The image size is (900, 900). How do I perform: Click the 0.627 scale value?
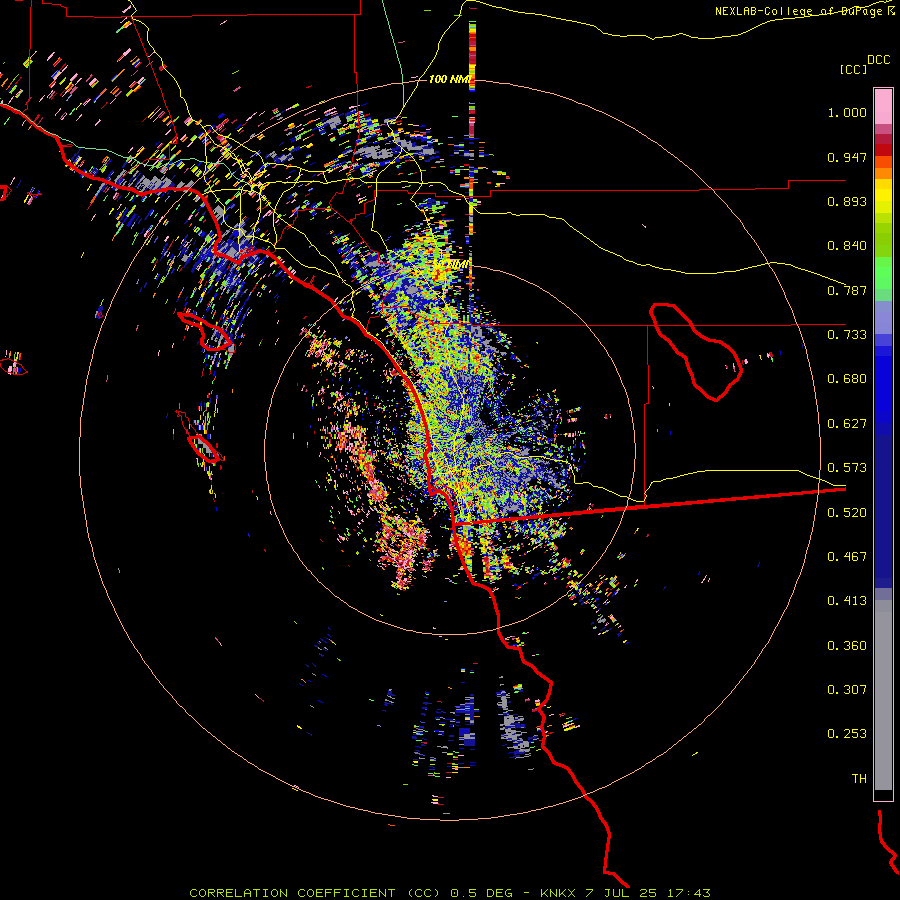[847, 424]
